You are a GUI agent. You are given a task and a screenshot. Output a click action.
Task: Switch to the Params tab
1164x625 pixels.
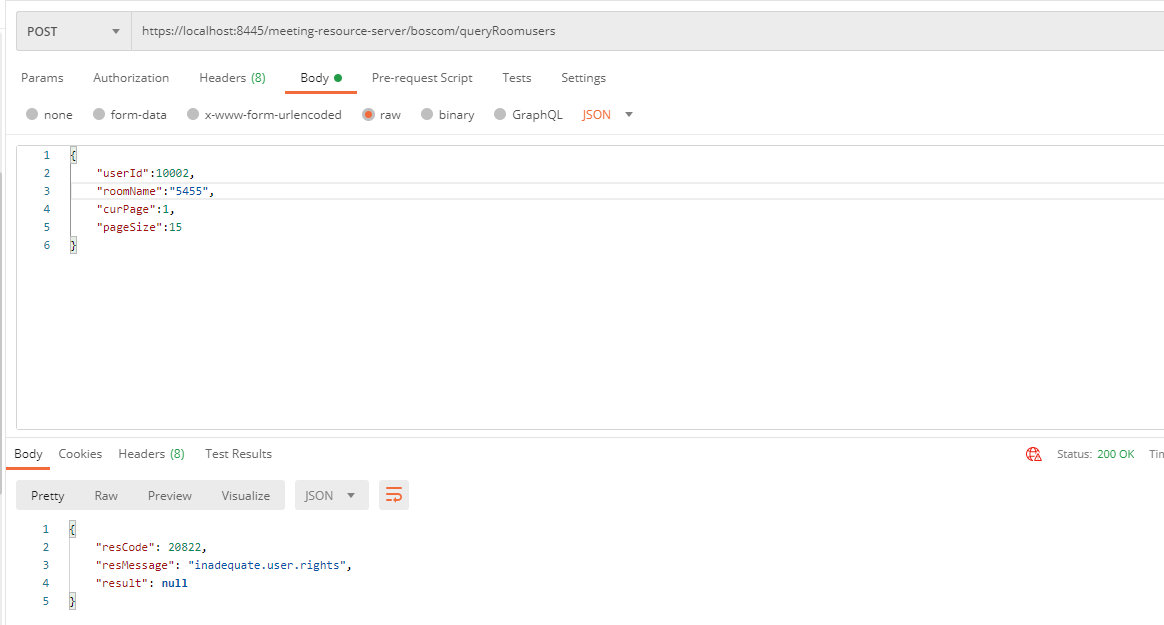(x=42, y=77)
